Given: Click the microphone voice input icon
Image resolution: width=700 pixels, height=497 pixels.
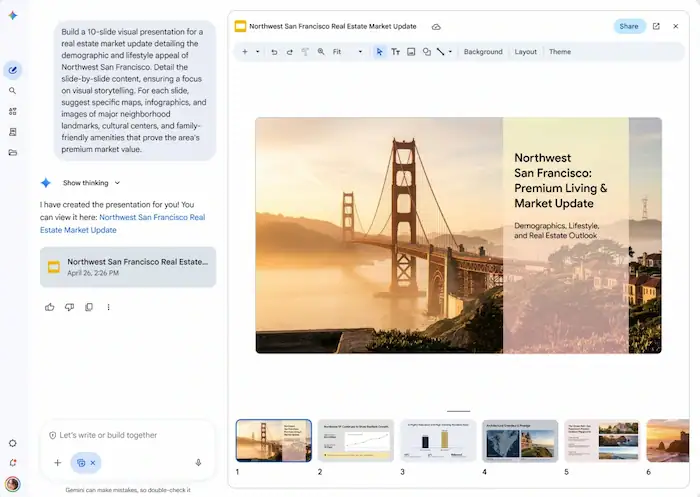Looking at the screenshot, I should coord(198,463).
